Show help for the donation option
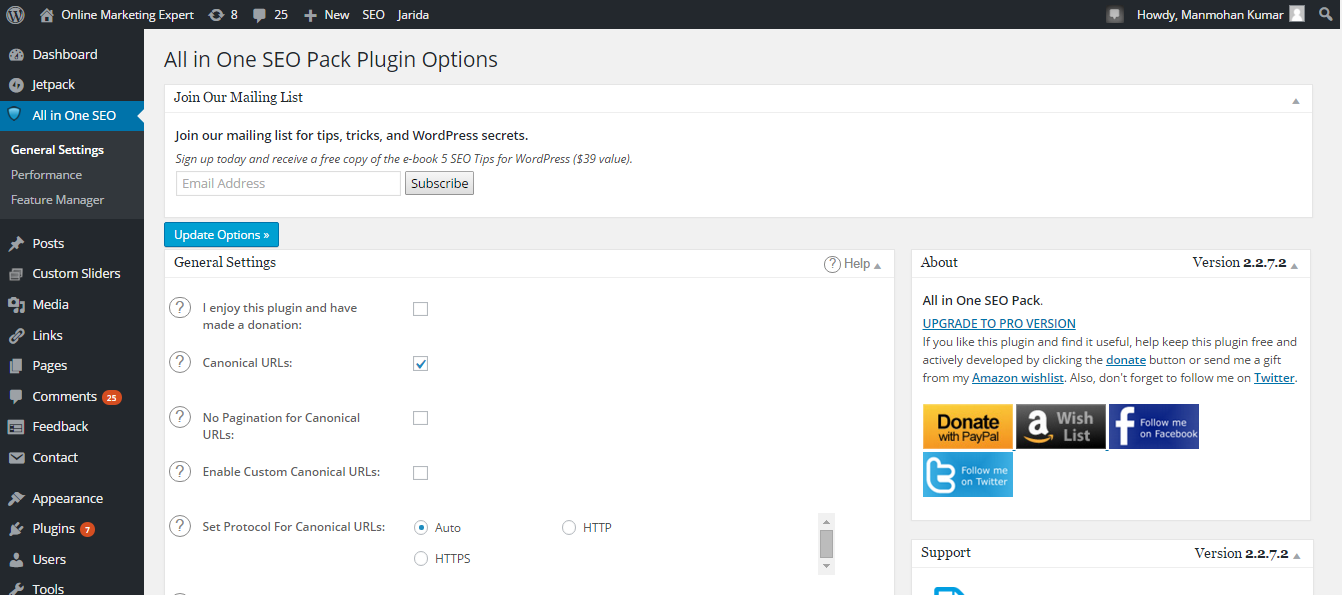This screenshot has height=595, width=1342. pos(180,307)
